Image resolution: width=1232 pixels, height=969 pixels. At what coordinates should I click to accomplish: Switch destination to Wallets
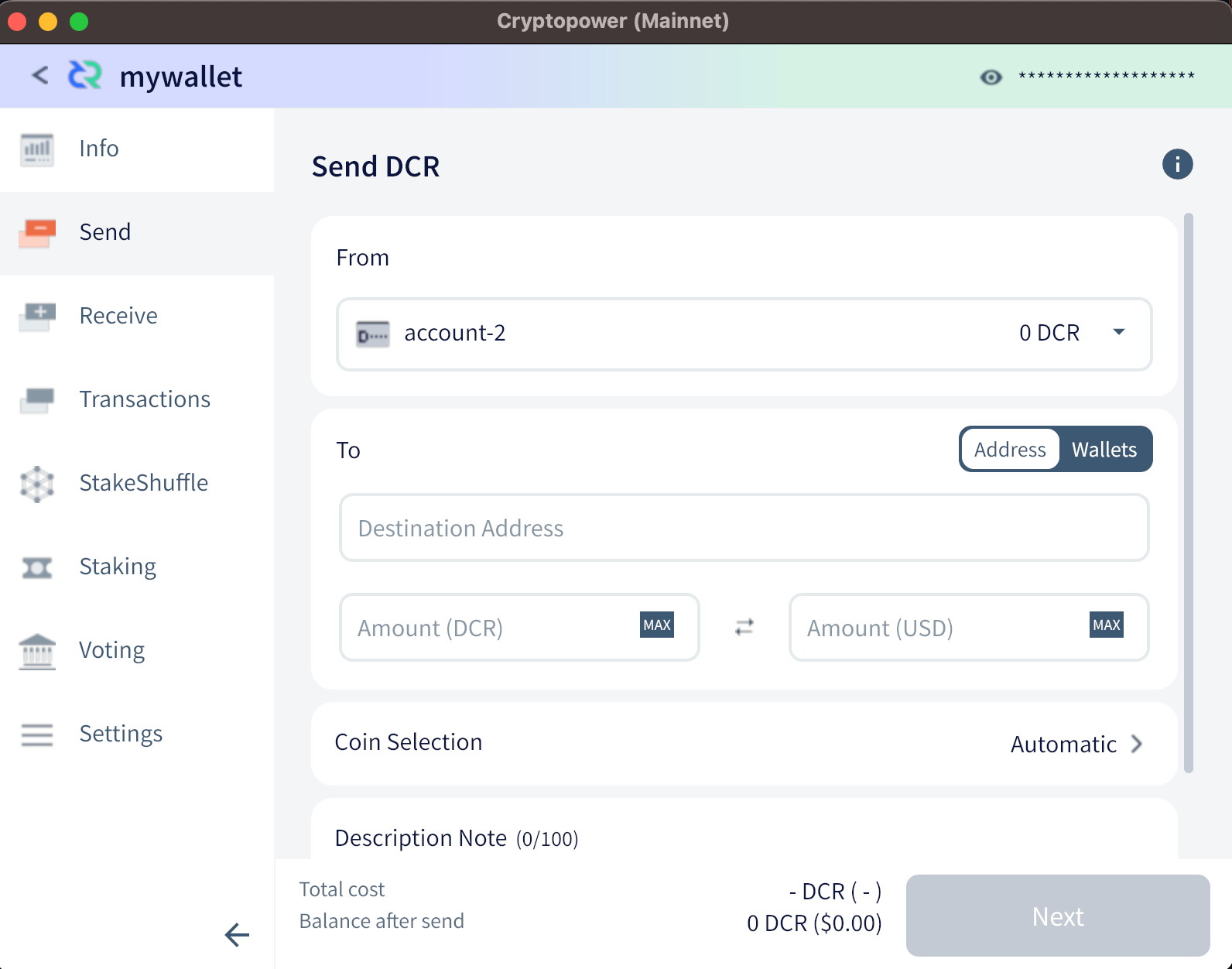tap(1104, 450)
